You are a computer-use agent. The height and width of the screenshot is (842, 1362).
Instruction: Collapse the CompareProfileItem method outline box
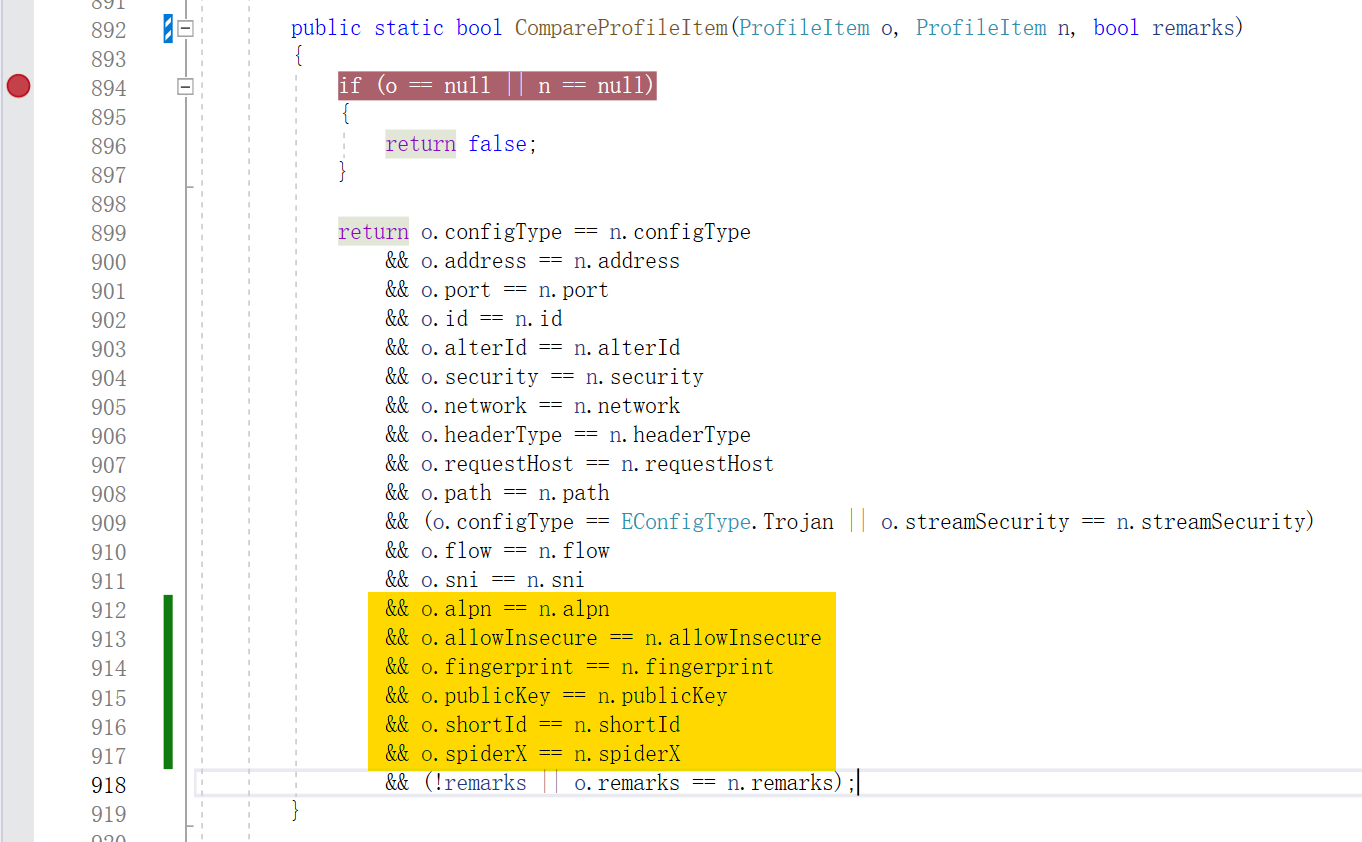click(x=184, y=30)
